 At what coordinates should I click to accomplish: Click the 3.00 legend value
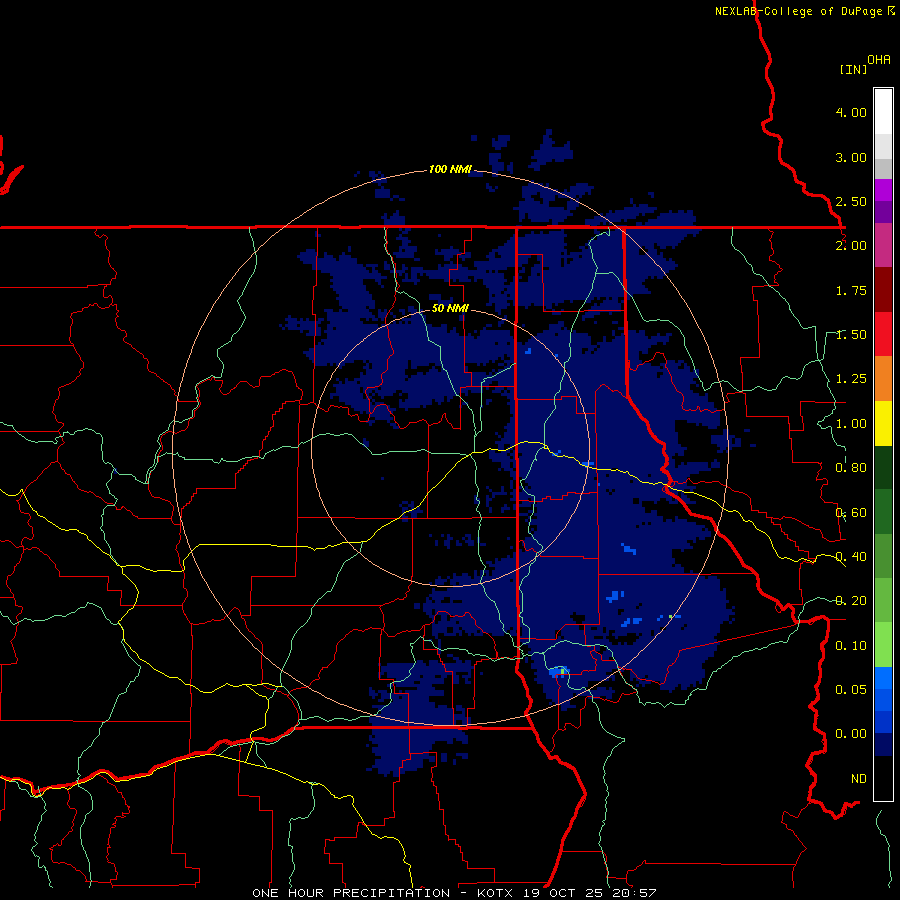[x=851, y=157]
